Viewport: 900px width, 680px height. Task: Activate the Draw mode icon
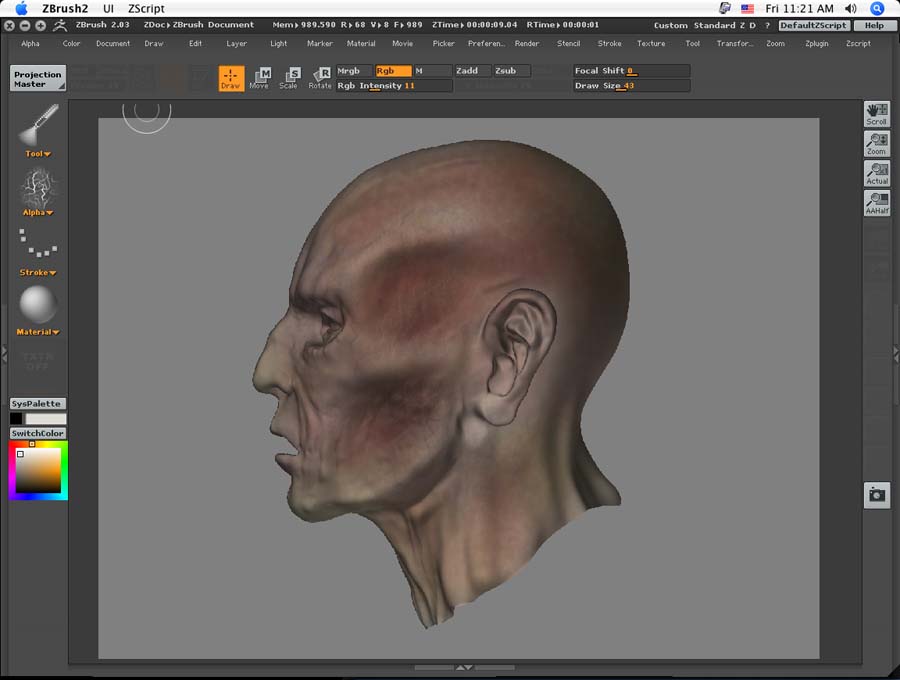[x=231, y=78]
